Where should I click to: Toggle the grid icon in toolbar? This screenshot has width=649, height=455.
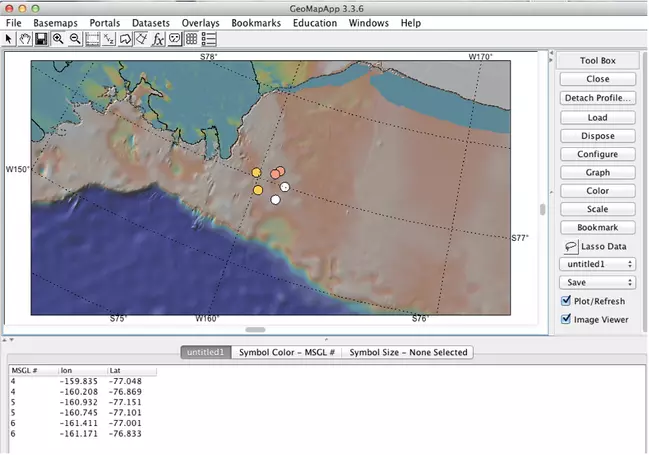coord(192,39)
